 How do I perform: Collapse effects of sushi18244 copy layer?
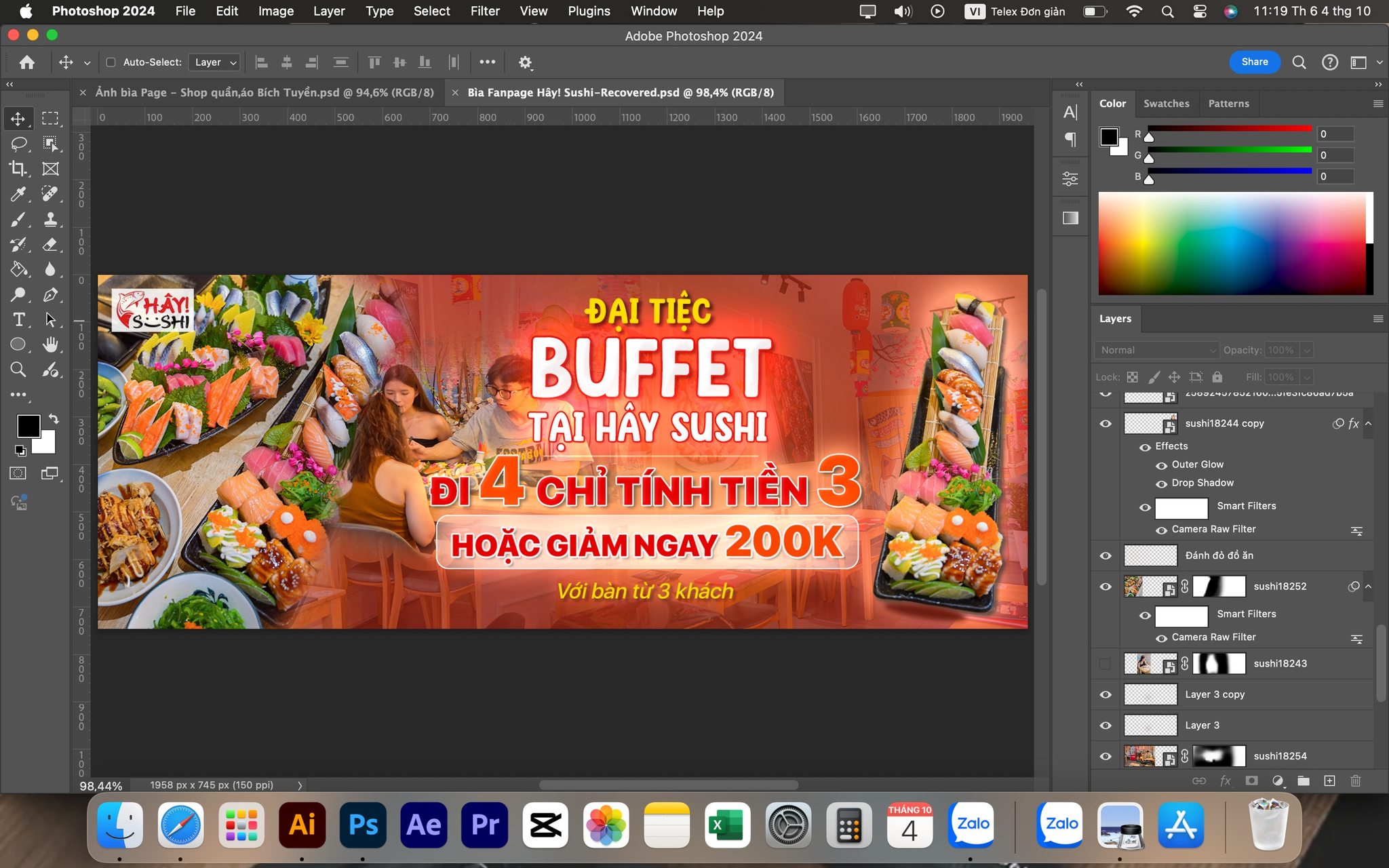[x=1368, y=423]
